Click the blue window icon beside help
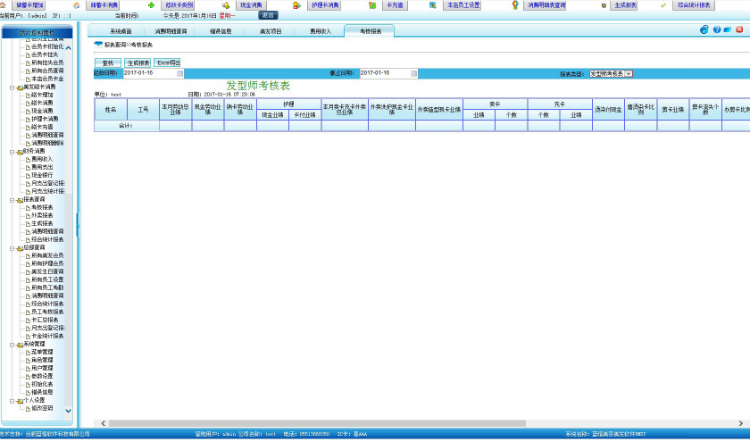This screenshot has height=440, width=750. coord(728,30)
